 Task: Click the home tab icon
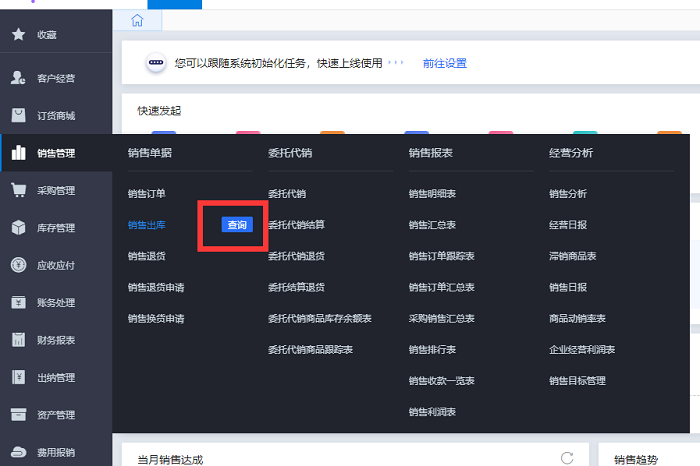pyautogui.click(x=137, y=20)
